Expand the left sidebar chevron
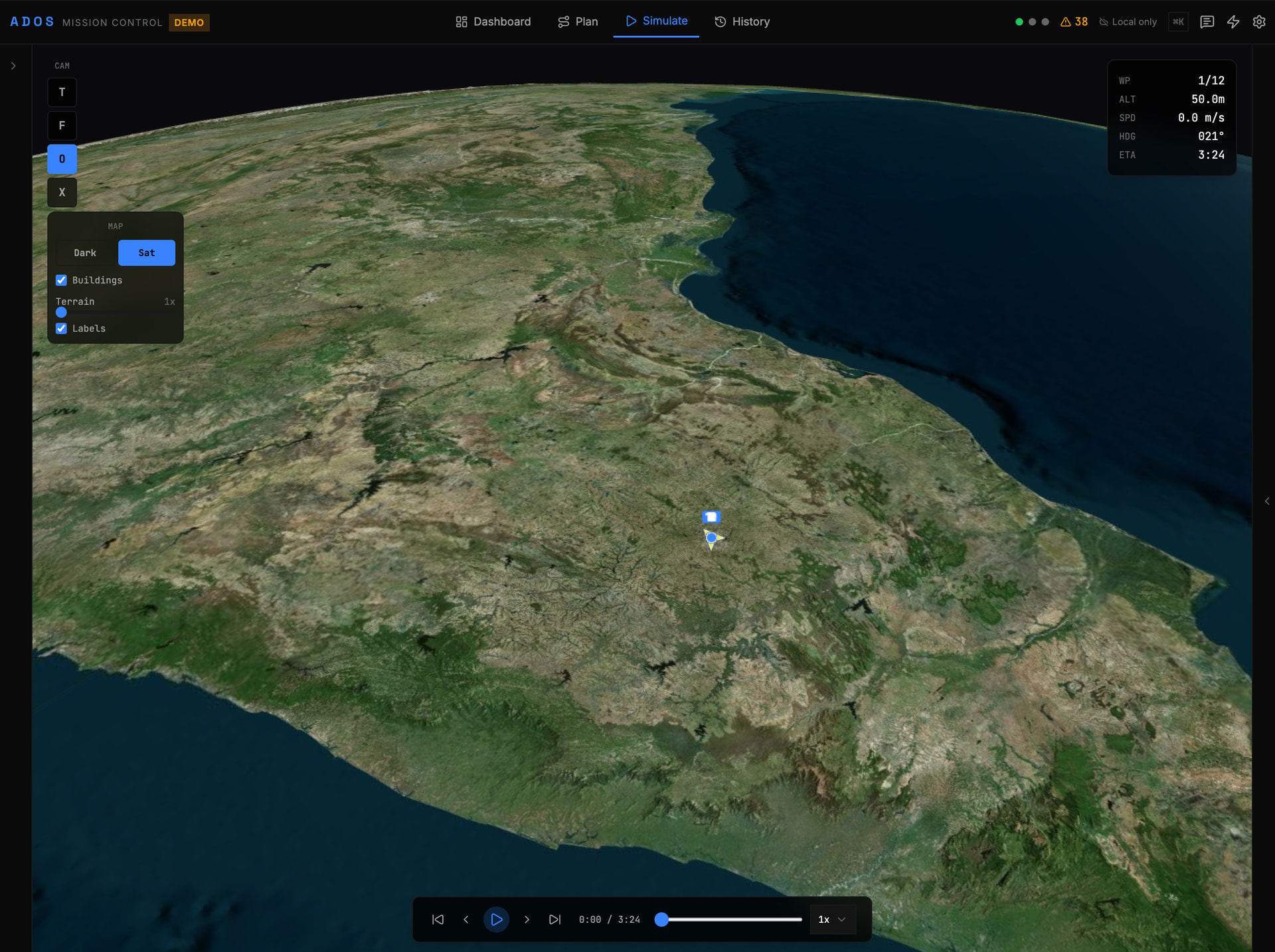The width and height of the screenshot is (1275, 952). pyautogui.click(x=13, y=66)
